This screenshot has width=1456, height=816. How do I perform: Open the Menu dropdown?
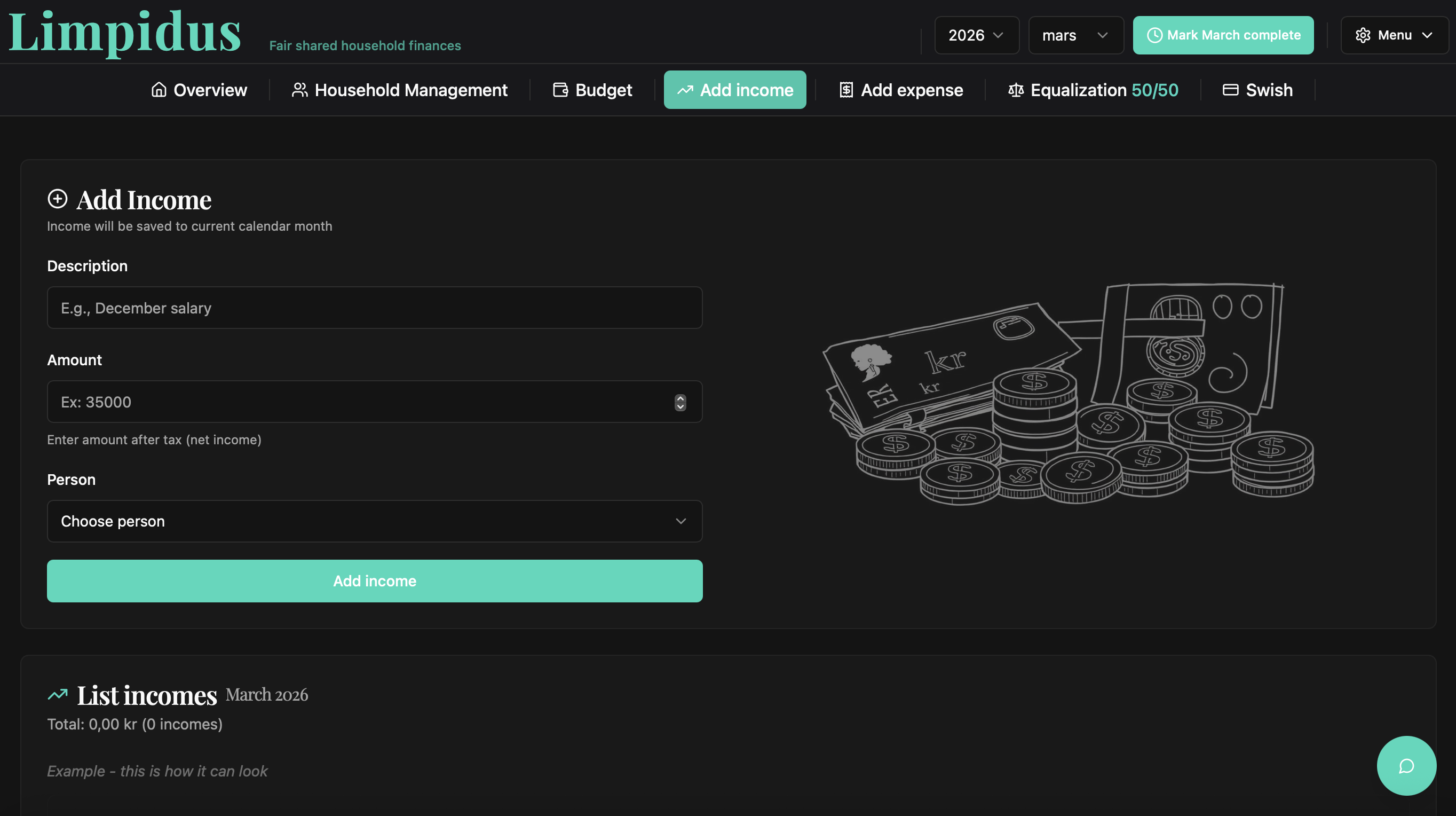(x=1394, y=35)
